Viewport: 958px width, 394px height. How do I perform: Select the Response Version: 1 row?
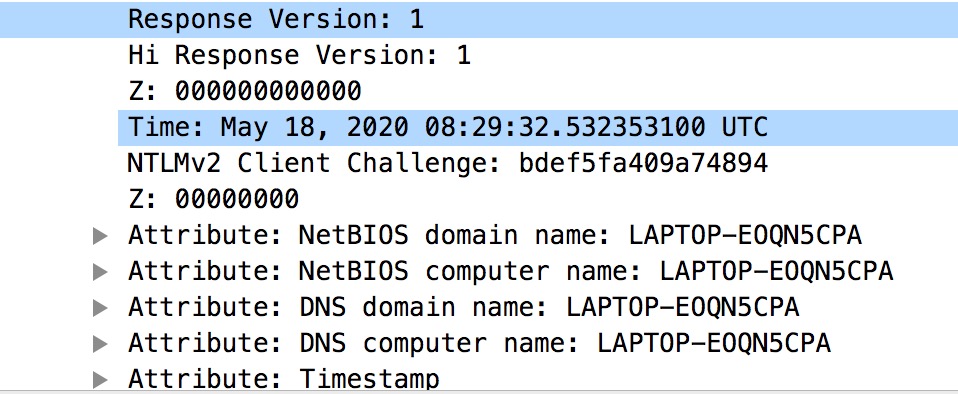pos(479,20)
